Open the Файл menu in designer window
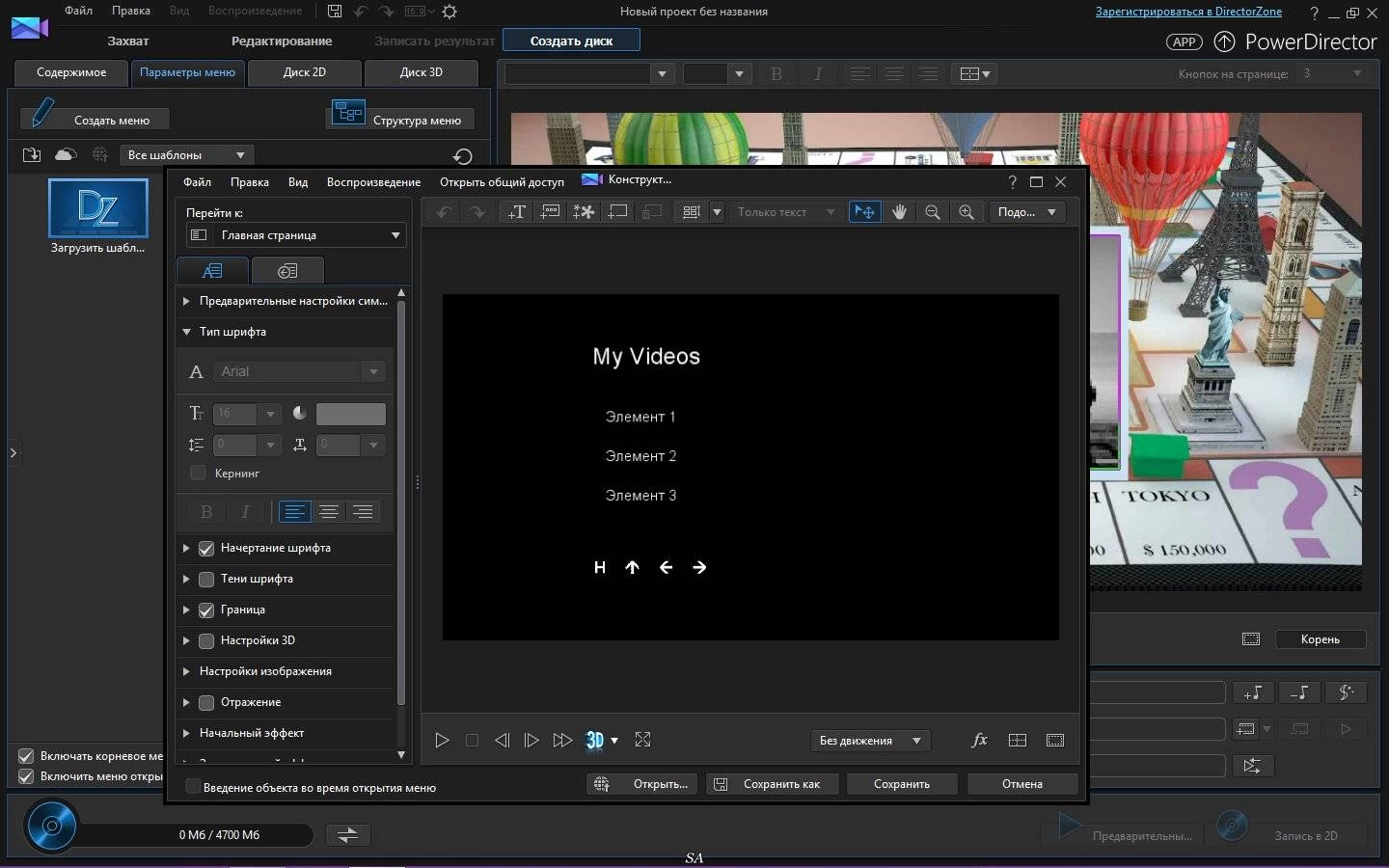The width and height of the screenshot is (1389, 868). (197, 181)
